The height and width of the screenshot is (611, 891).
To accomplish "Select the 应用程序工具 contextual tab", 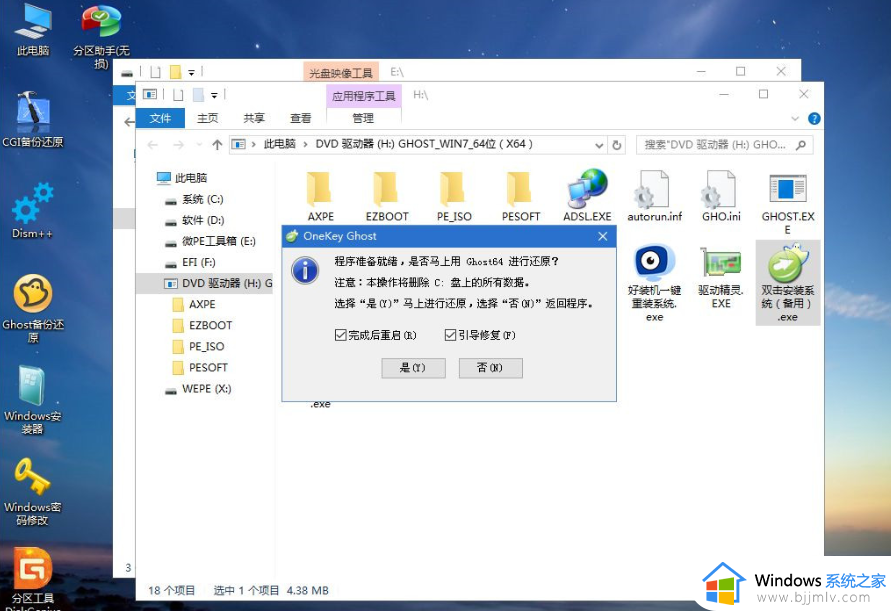I will [x=364, y=95].
